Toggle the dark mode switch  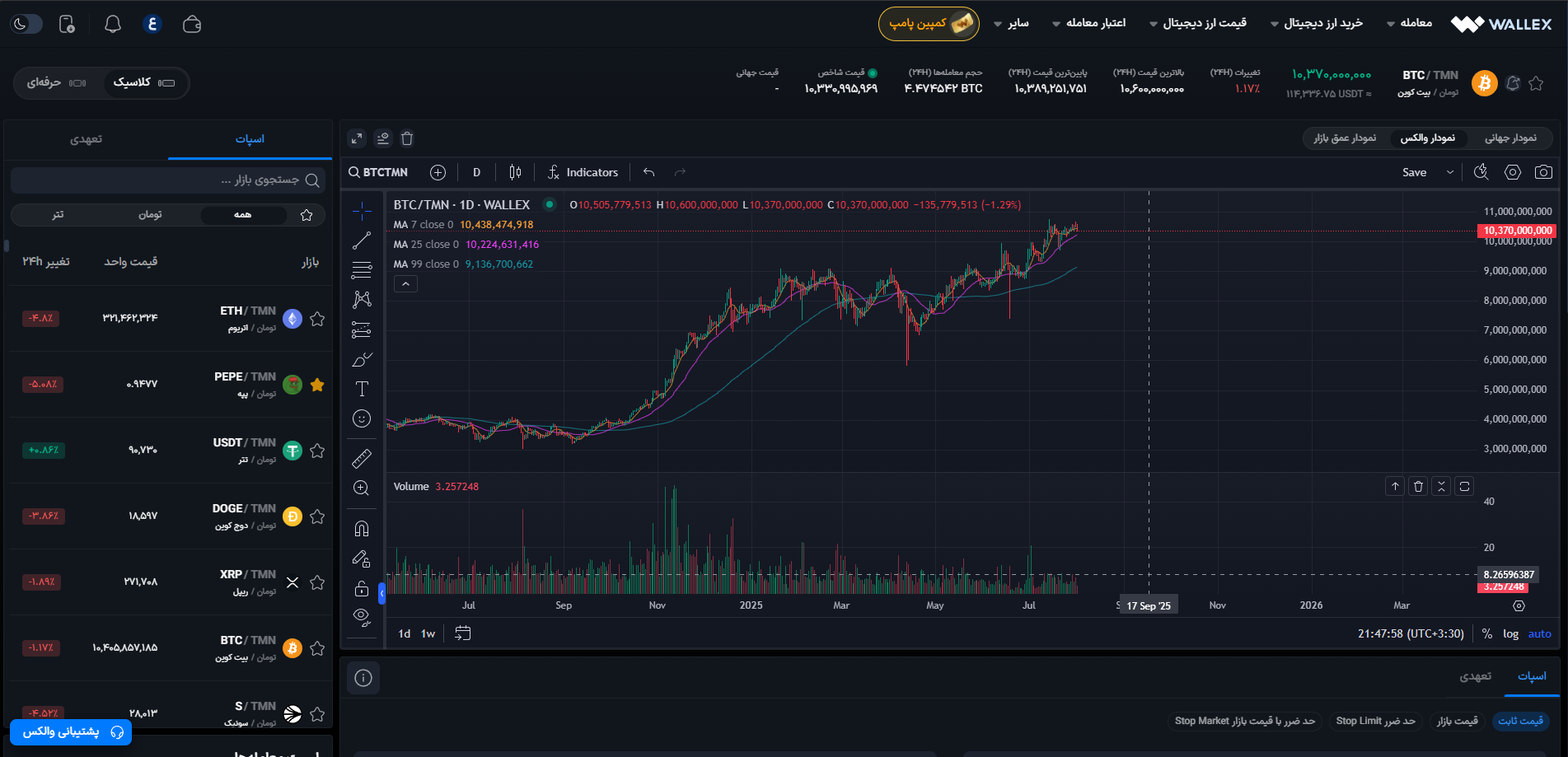26,24
